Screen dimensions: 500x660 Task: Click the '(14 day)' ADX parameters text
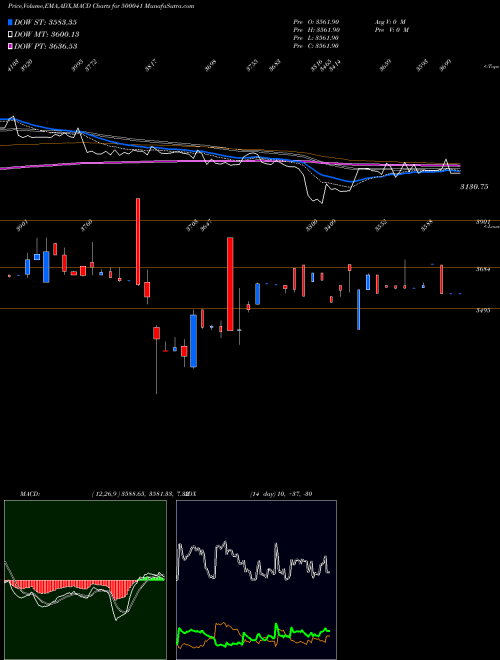point(262,494)
